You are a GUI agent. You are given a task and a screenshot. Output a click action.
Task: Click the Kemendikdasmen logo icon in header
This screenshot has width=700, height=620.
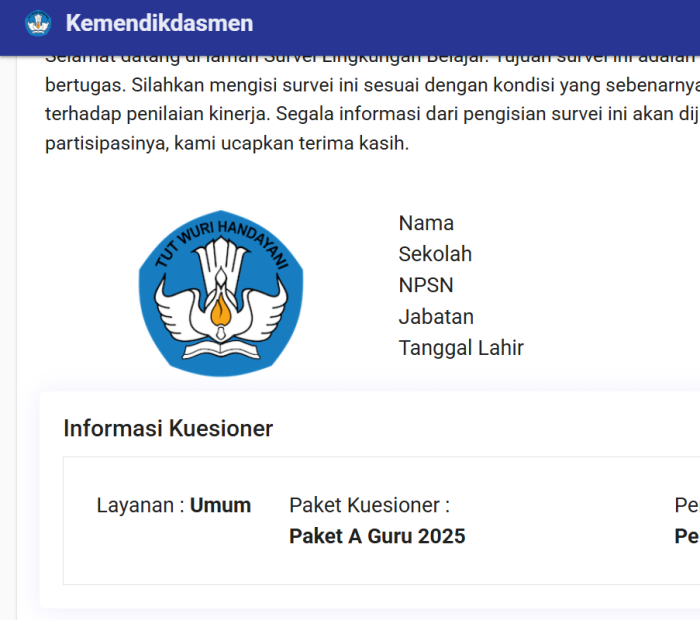[x=38, y=23]
